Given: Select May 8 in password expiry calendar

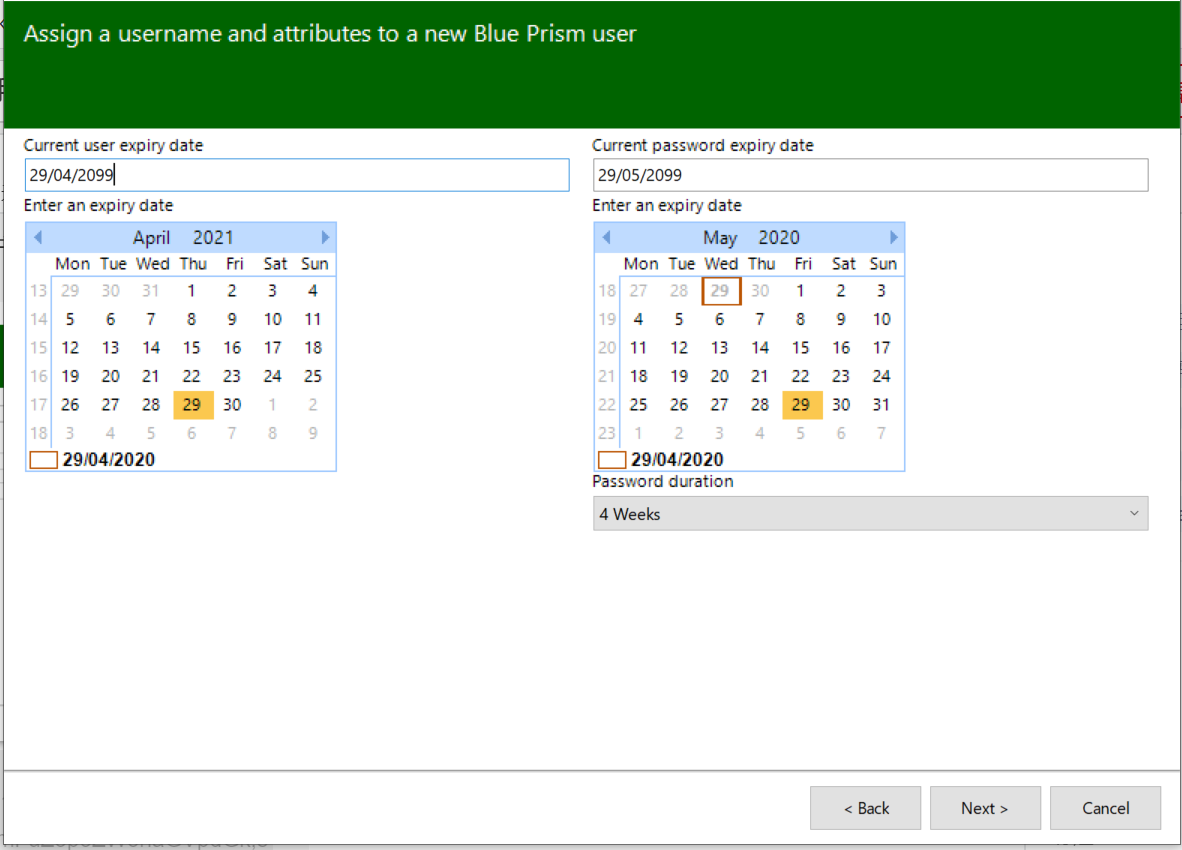Looking at the screenshot, I should [801, 320].
